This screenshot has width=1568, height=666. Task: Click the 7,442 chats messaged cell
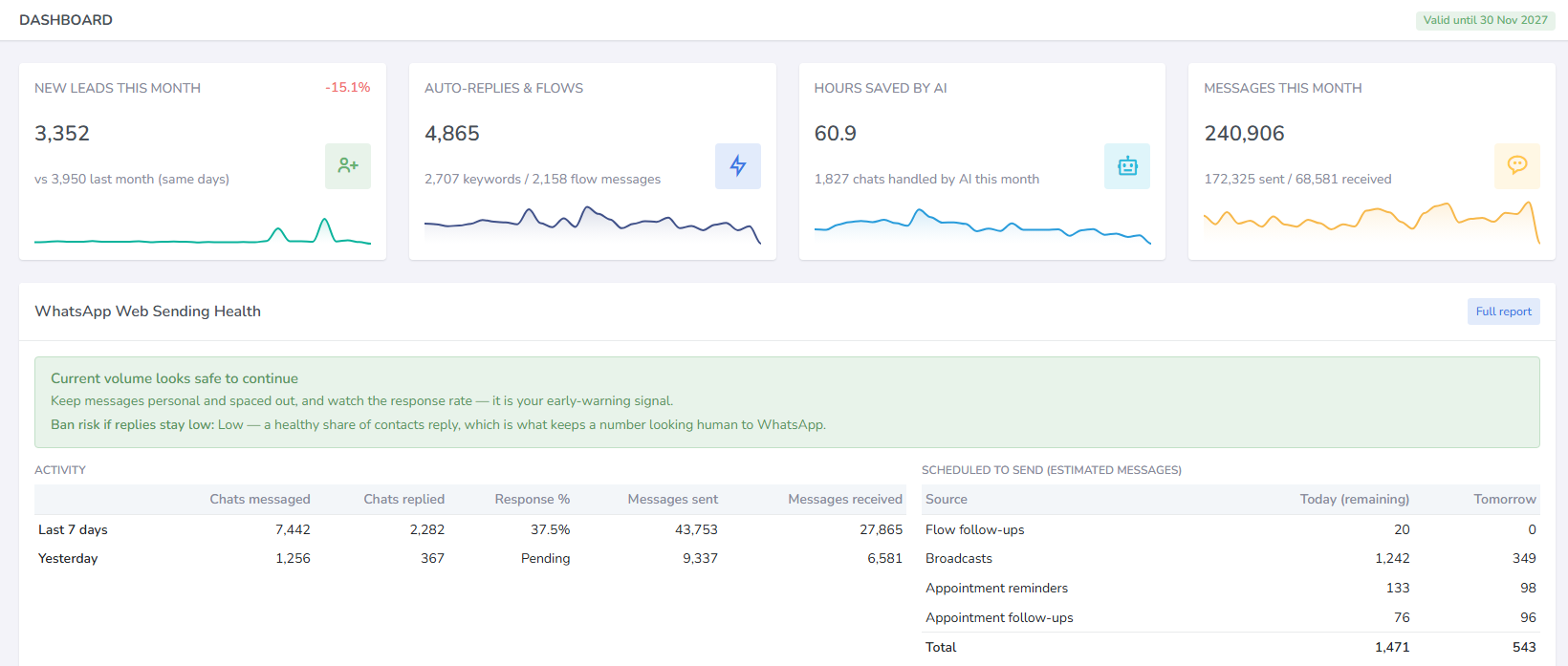tap(293, 529)
